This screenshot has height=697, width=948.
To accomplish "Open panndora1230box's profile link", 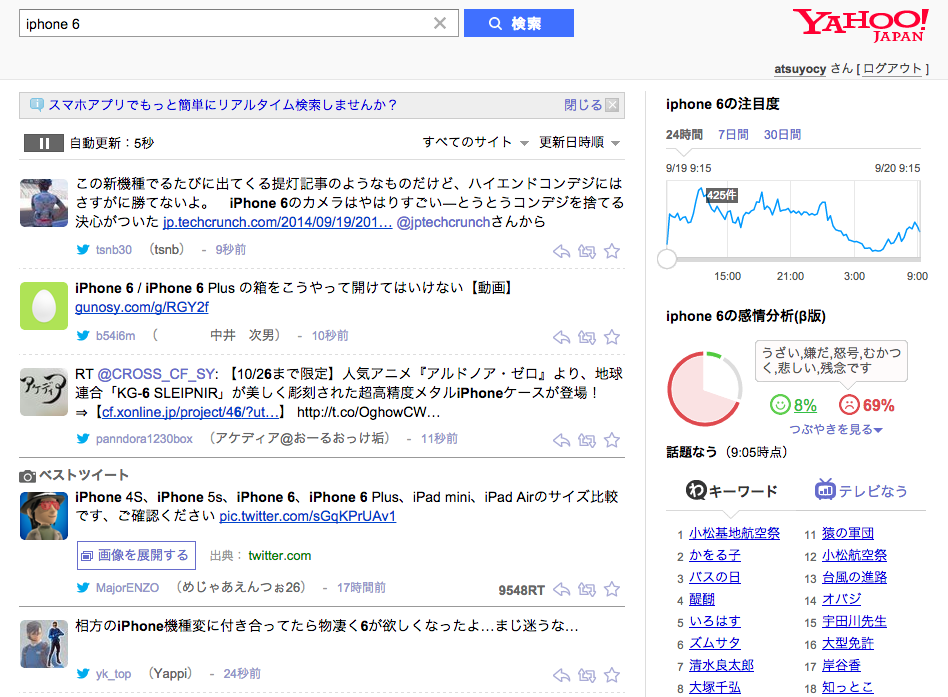I will 144,439.
